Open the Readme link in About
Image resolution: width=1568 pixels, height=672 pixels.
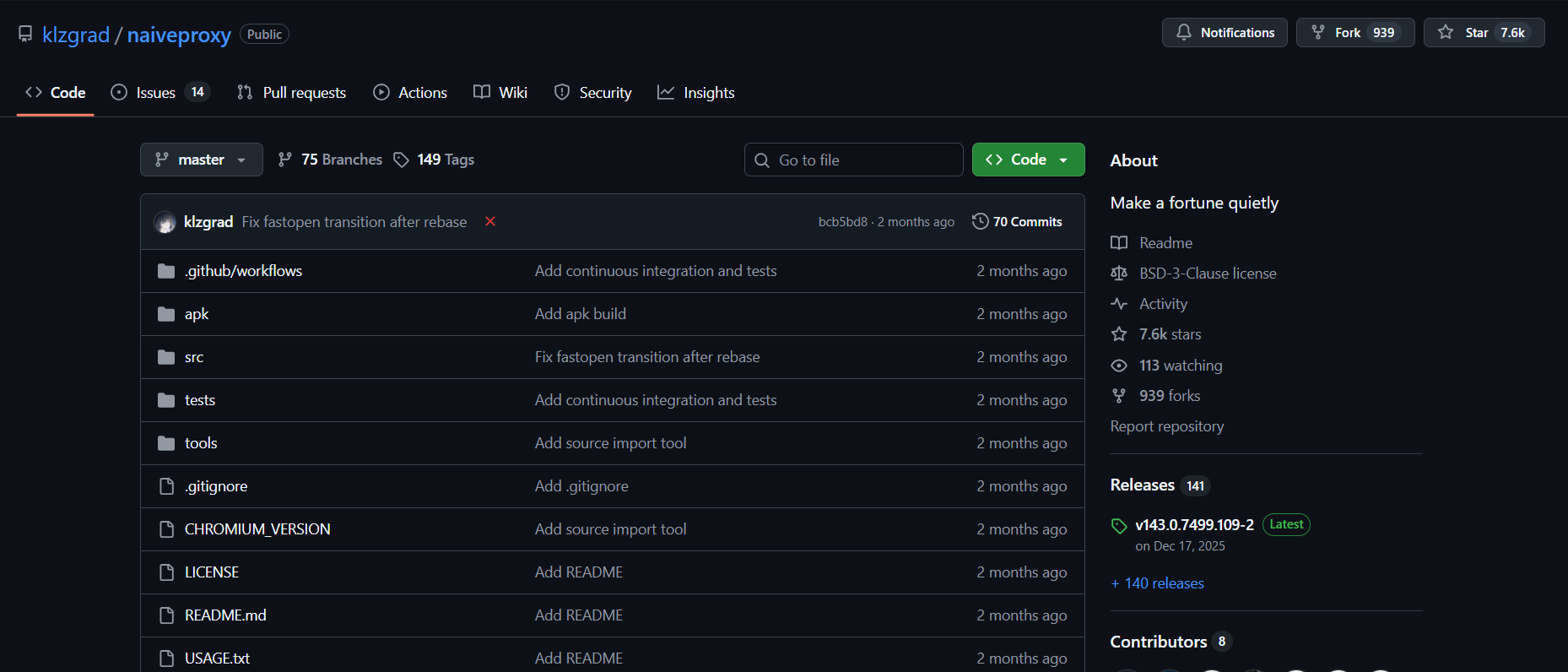pyautogui.click(x=1165, y=243)
